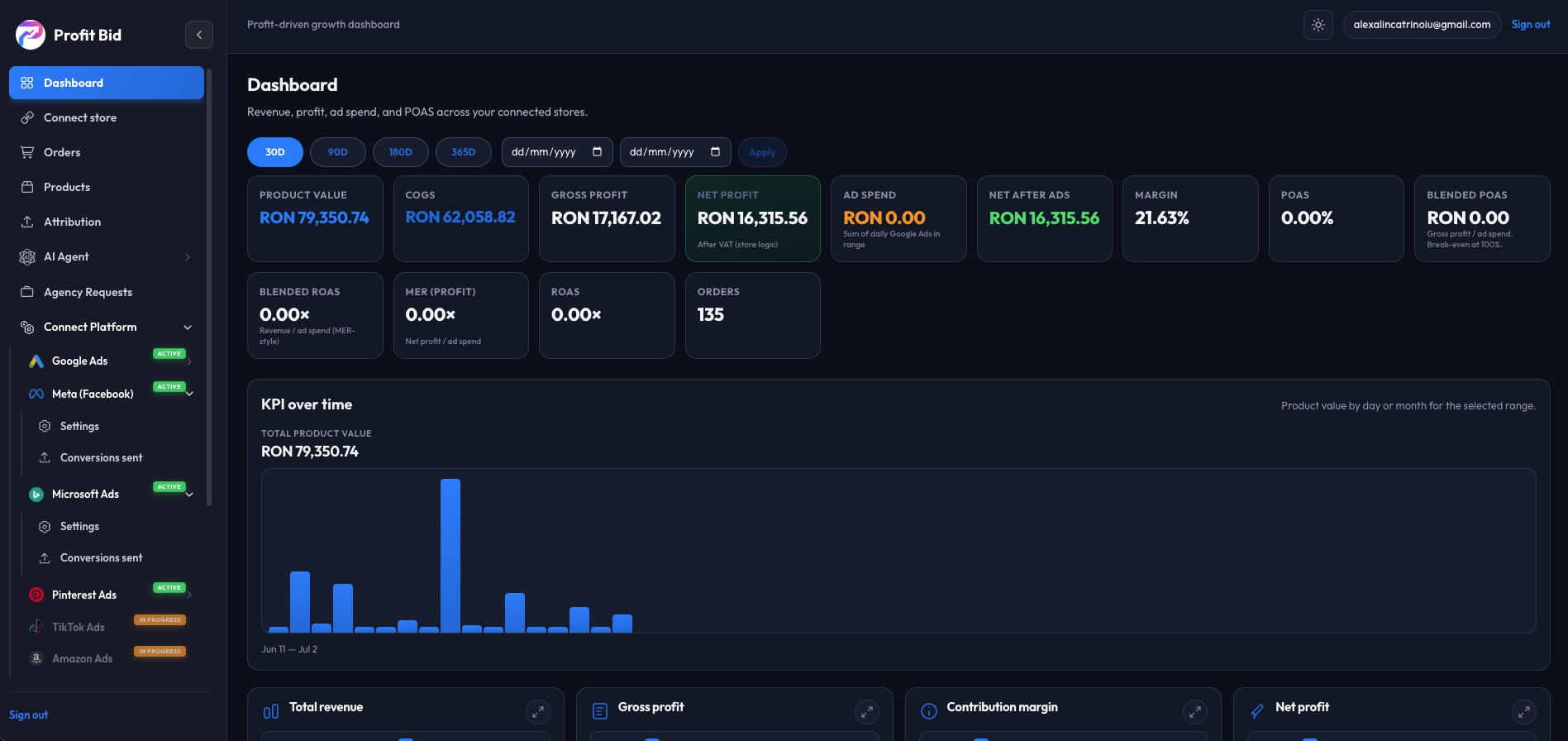This screenshot has height=741, width=1568.
Task: Click the tallest bar in the KPI chart
Action: [450, 556]
